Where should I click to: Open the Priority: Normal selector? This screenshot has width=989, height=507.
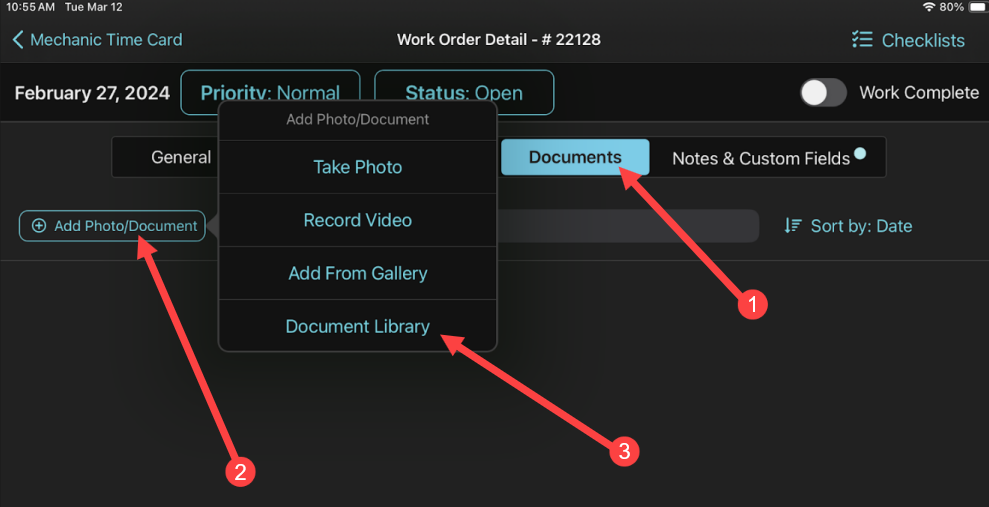270,93
